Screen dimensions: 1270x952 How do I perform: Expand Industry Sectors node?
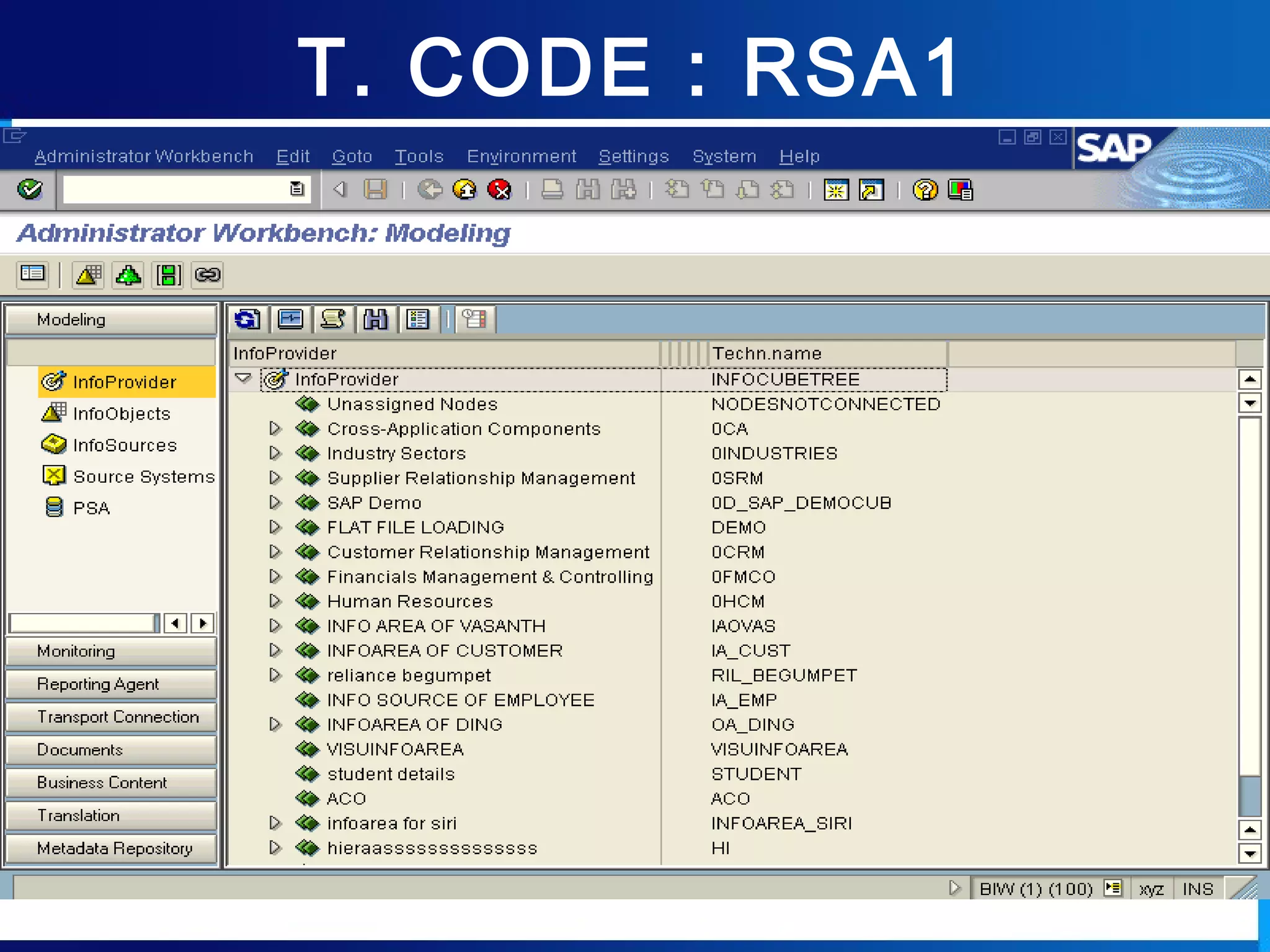275,453
